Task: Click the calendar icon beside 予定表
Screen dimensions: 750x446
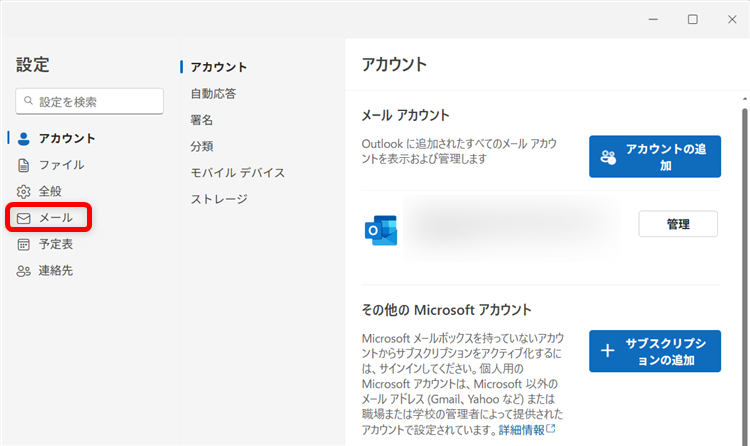Action: tap(23, 245)
